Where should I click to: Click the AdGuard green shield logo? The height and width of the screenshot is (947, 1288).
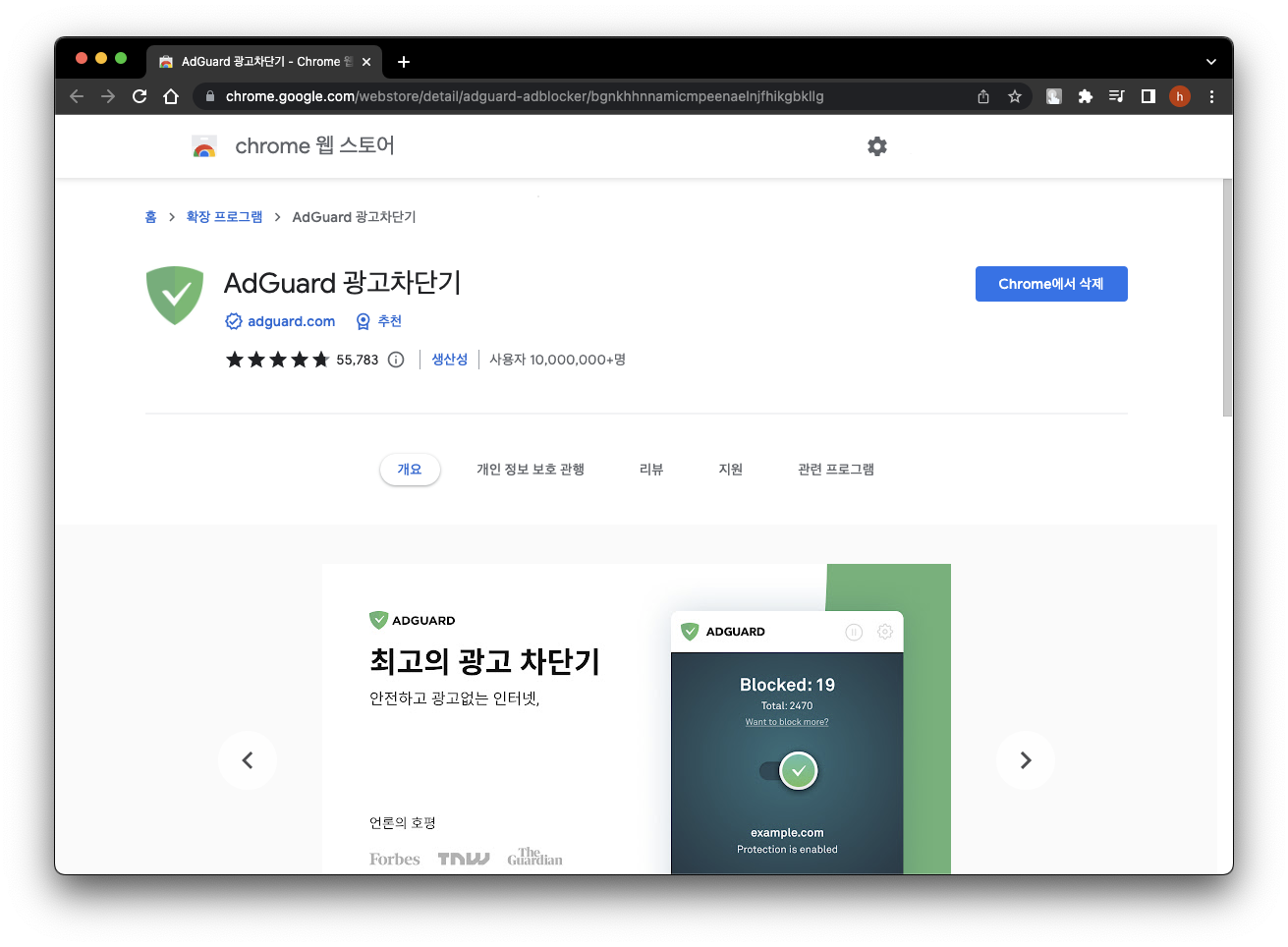(x=175, y=296)
